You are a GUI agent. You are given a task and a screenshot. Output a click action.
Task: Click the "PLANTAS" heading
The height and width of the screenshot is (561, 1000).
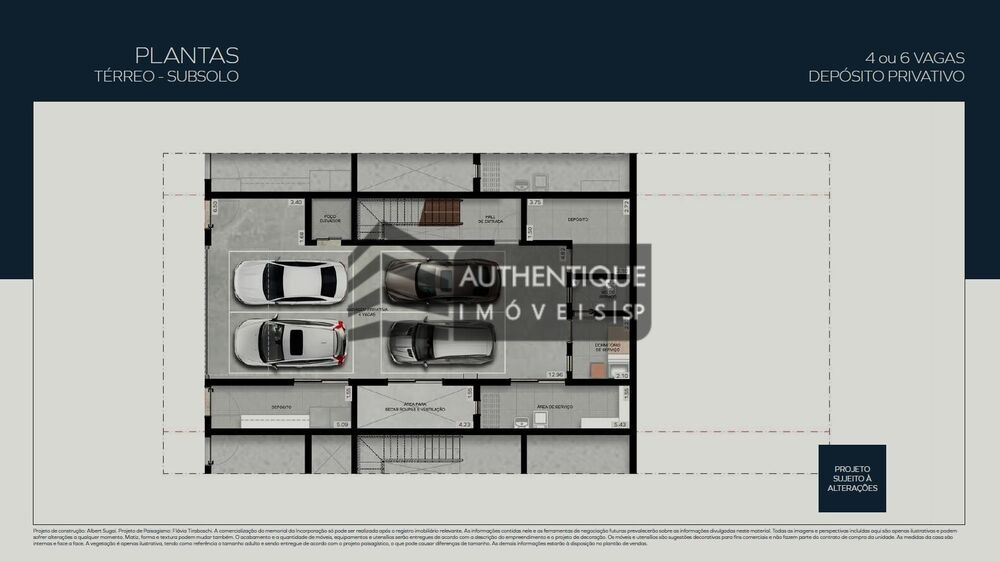tap(187, 55)
